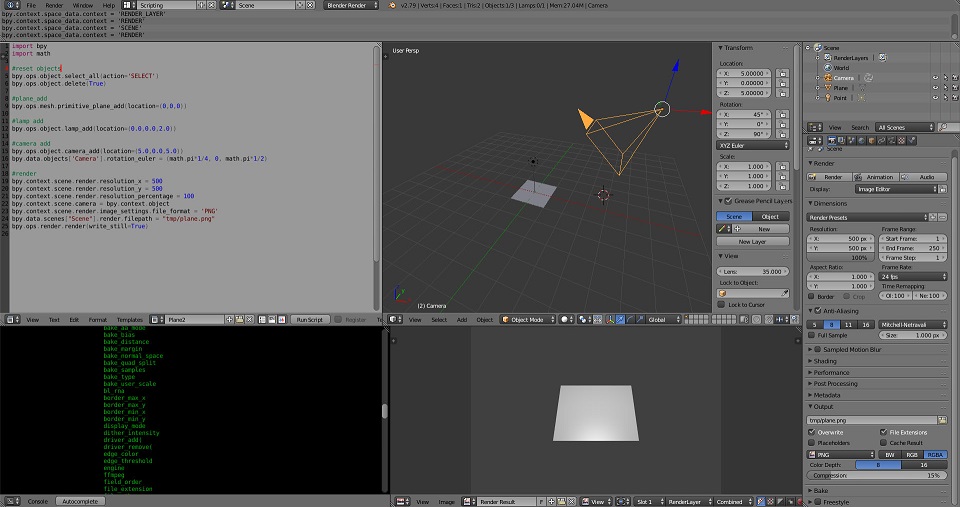
Task: Open the Render Layers properties tab icon
Action: click(842, 141)
